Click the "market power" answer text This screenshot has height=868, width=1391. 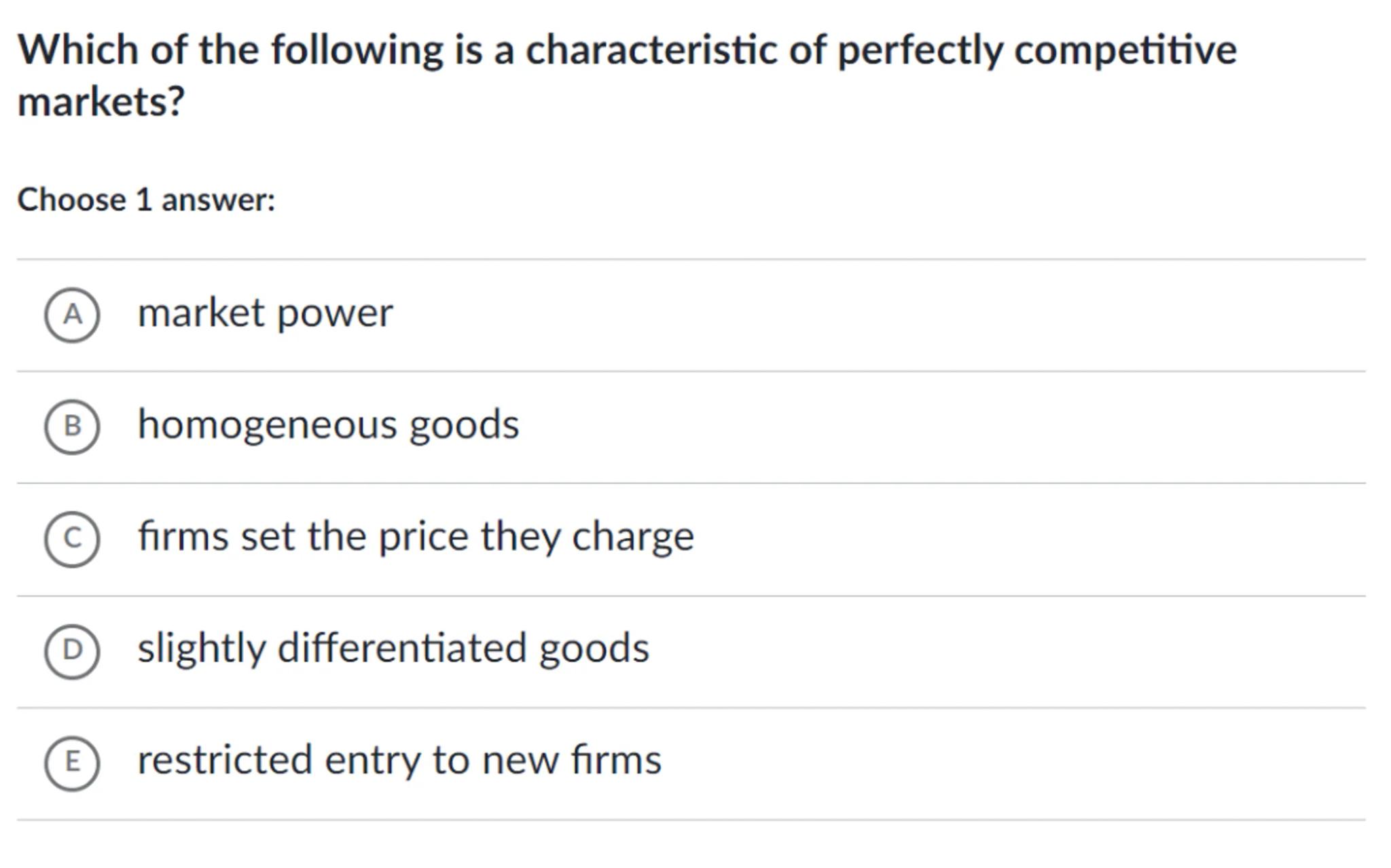coord(265,314)
